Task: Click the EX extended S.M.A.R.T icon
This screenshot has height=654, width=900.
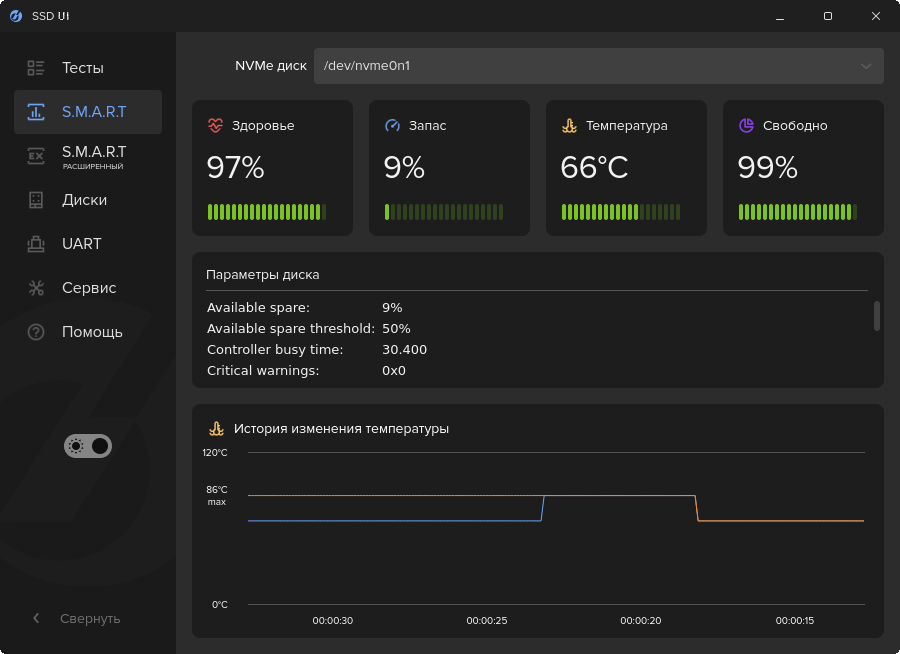Action: point(36,156)
